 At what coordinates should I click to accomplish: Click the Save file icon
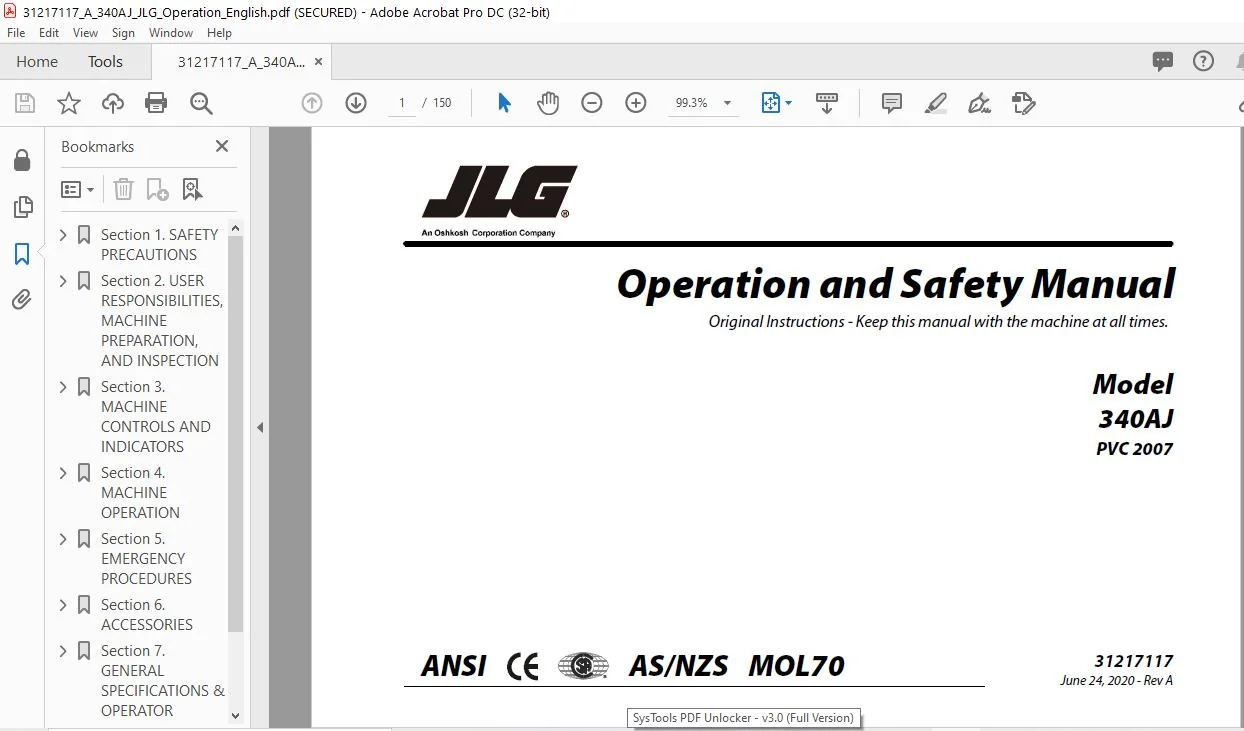(x=25, y=103)
